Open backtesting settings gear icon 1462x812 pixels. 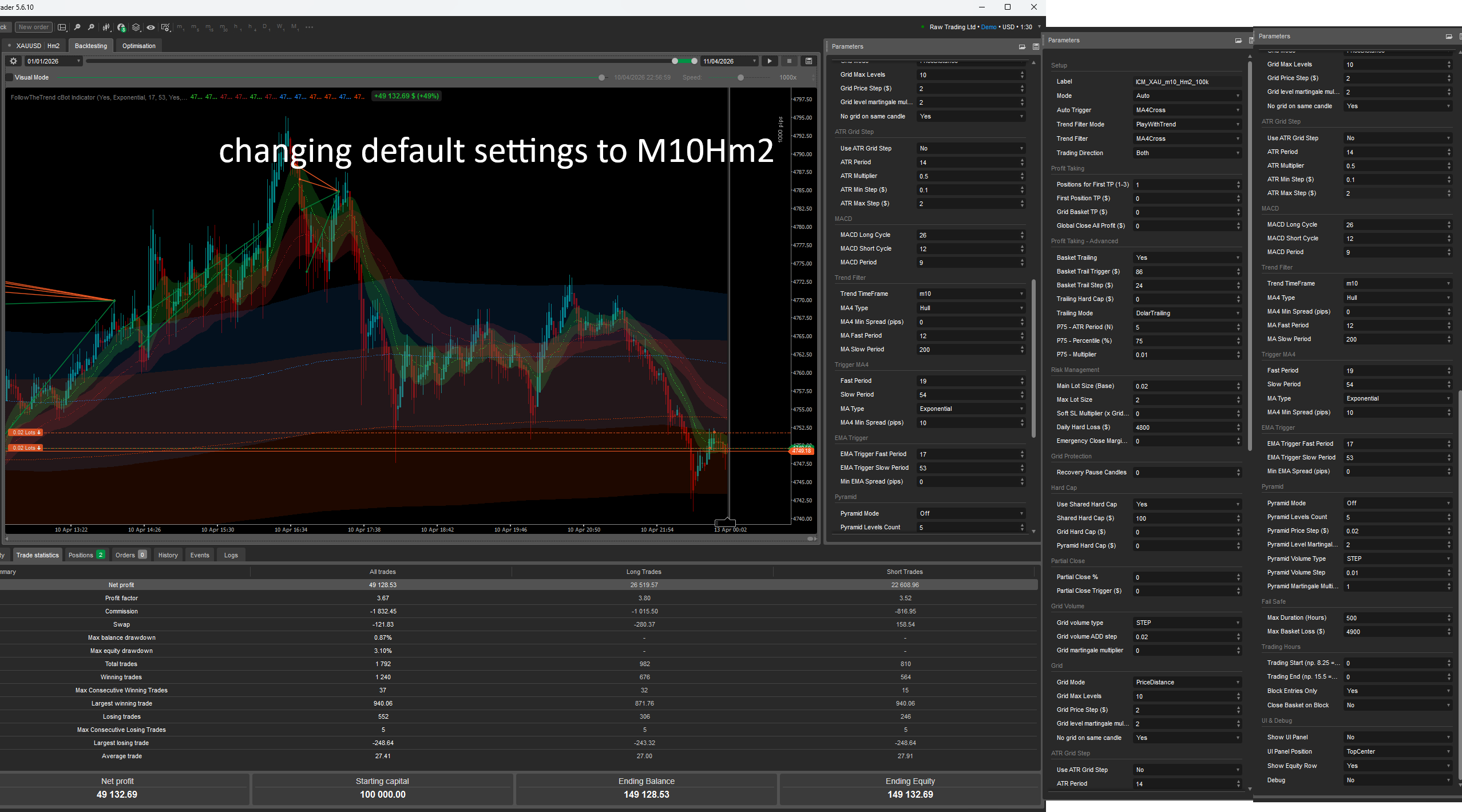(14, 61)
